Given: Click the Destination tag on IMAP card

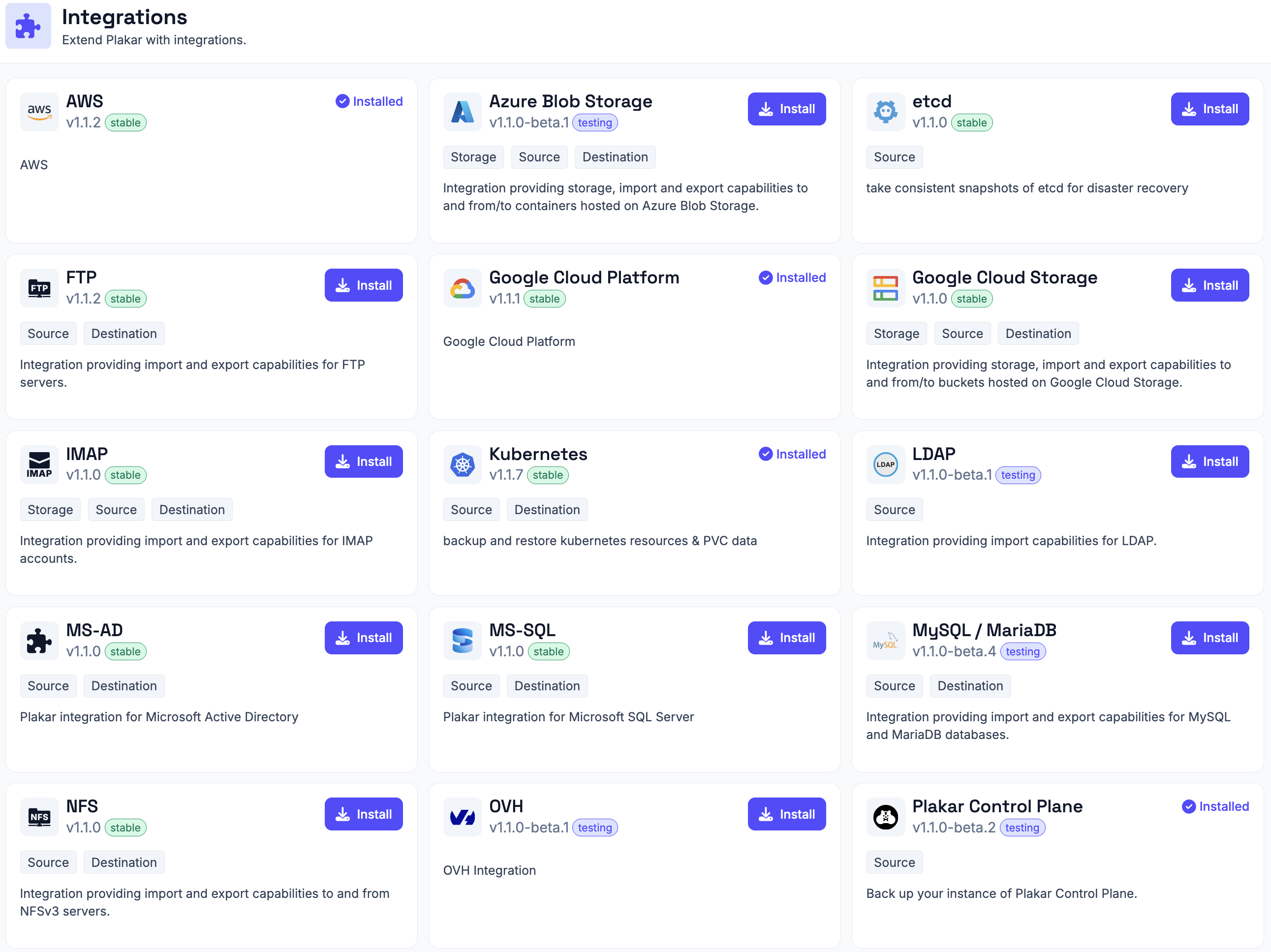Looking at the screenshot, I should pos(192,510).
